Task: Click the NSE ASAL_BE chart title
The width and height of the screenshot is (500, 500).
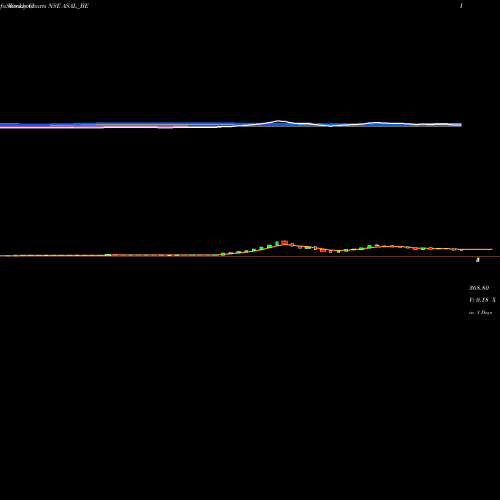Action: point(44,6)
